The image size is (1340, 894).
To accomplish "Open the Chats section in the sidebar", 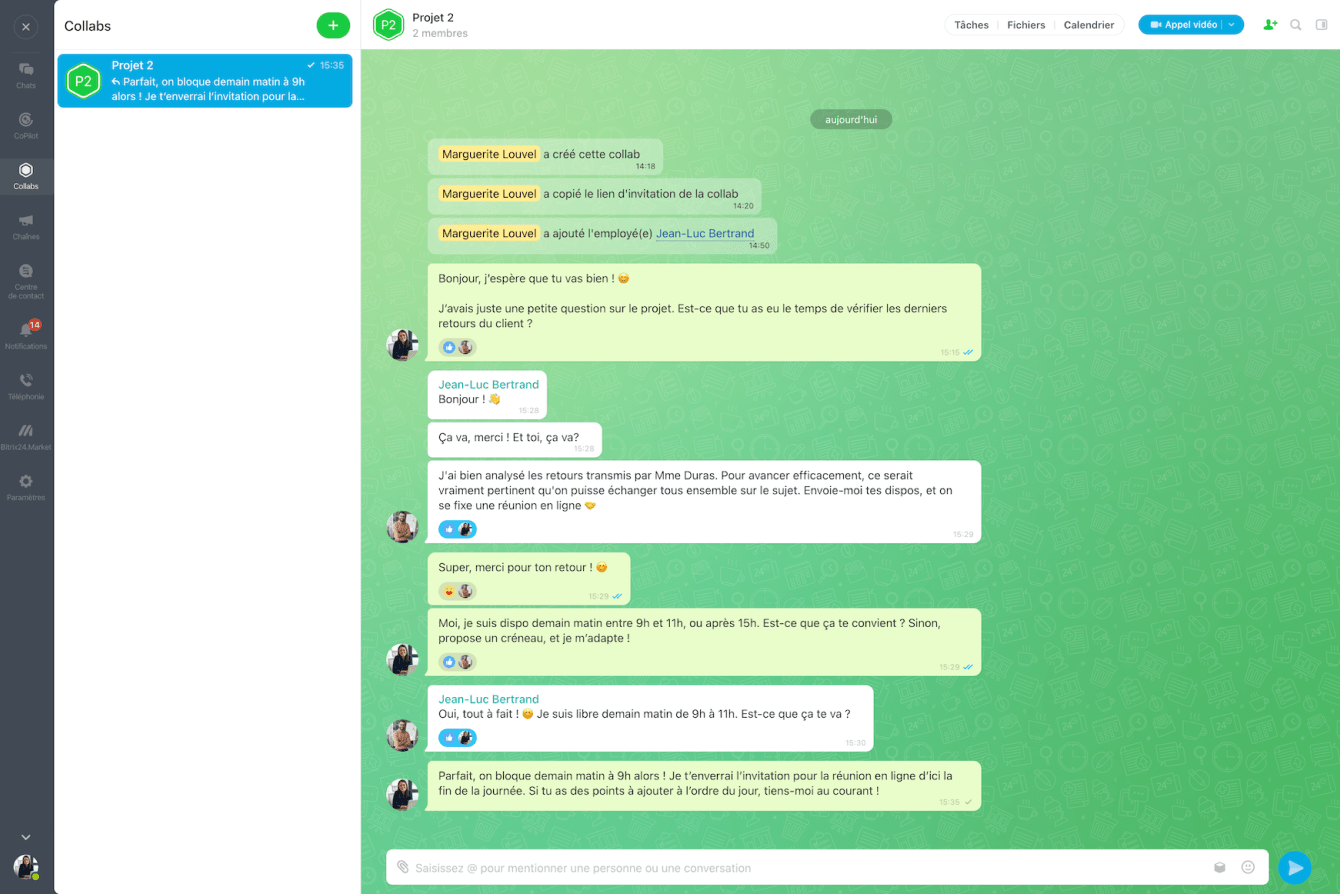I will pyautogui.click(x=26, y=75).
